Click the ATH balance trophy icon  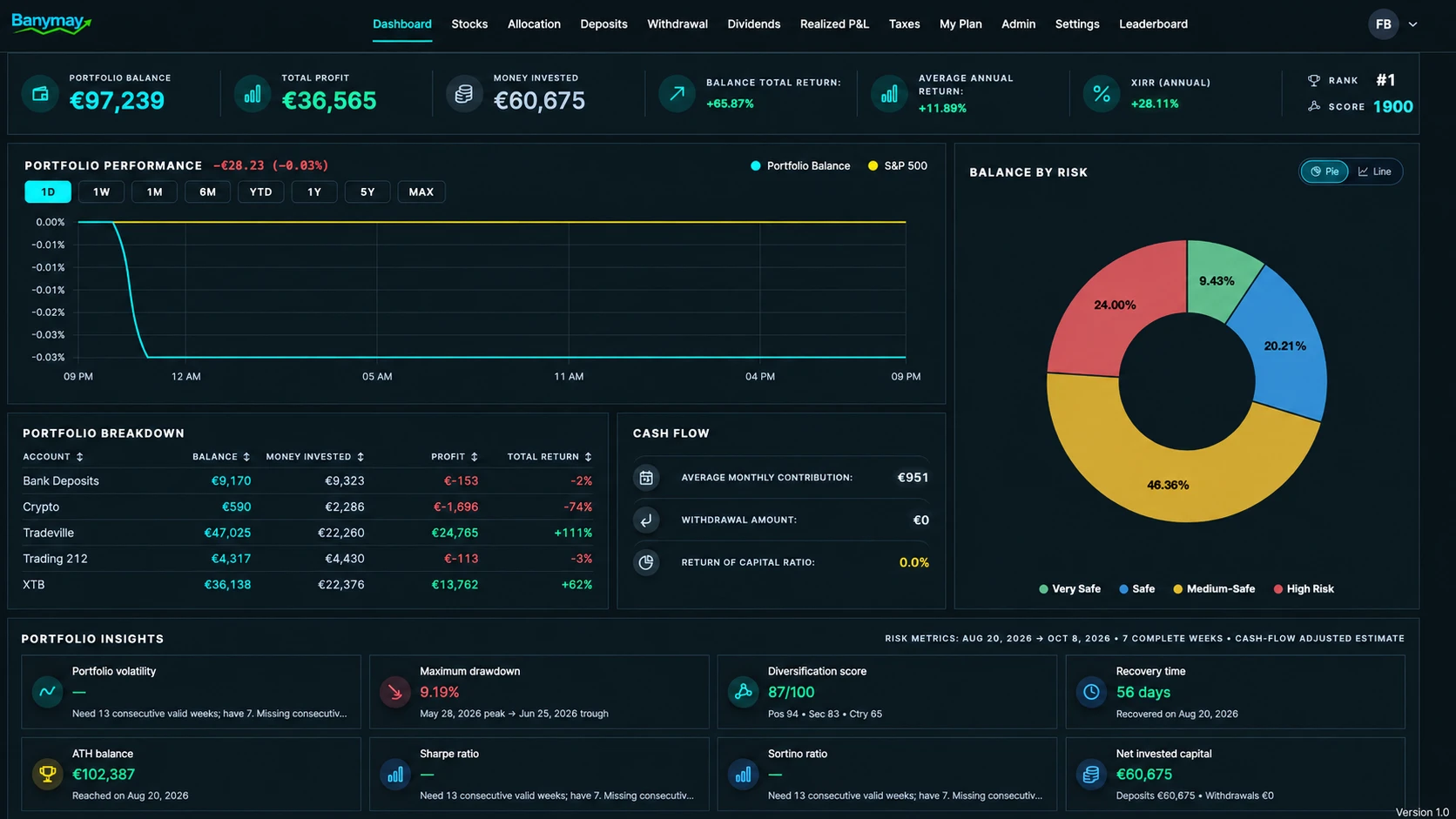(48, 774)
